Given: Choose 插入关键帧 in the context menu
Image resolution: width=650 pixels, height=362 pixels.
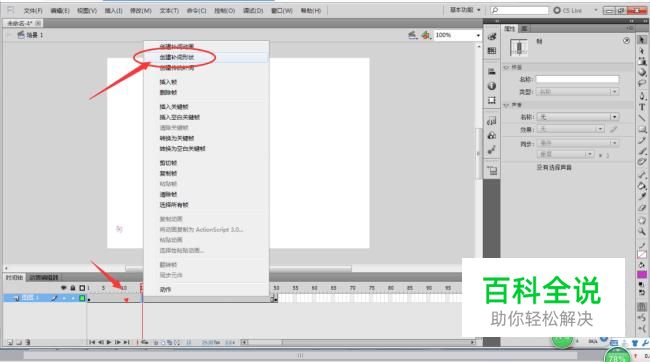Looking at the screenshot, I should [x=174, y=107].
